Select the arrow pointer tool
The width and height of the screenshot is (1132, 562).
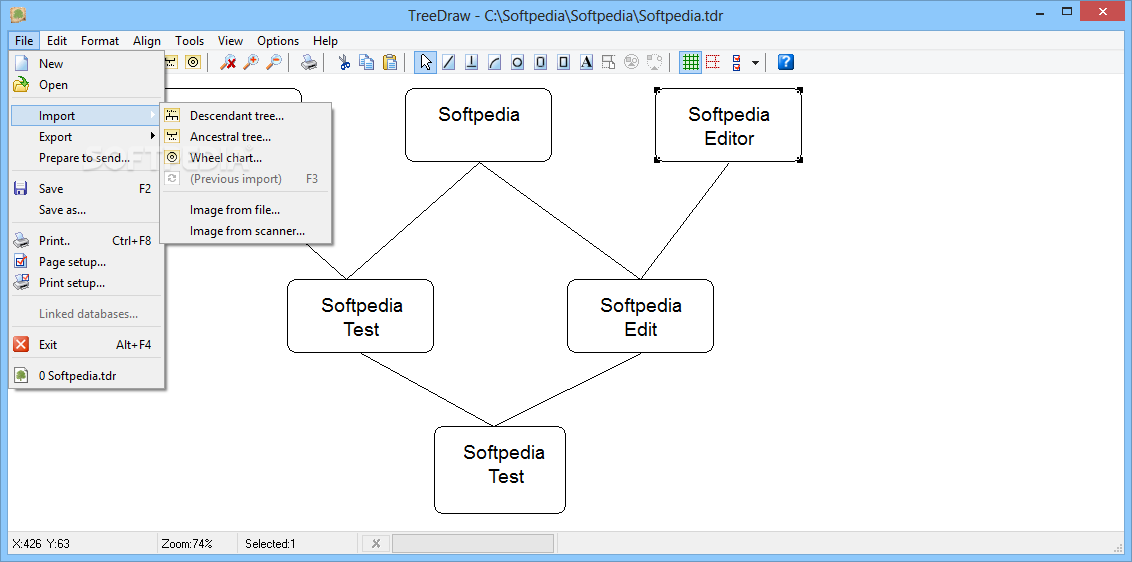click(426, 62)
